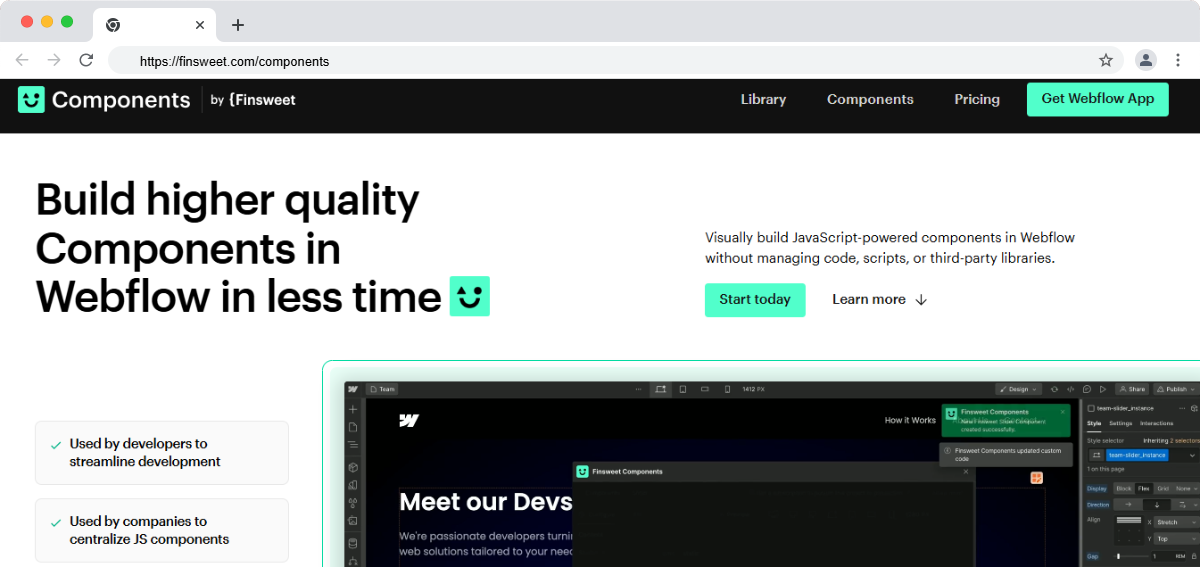Open the Components cube icon in the Designer sidebar

tap(353, 467)
